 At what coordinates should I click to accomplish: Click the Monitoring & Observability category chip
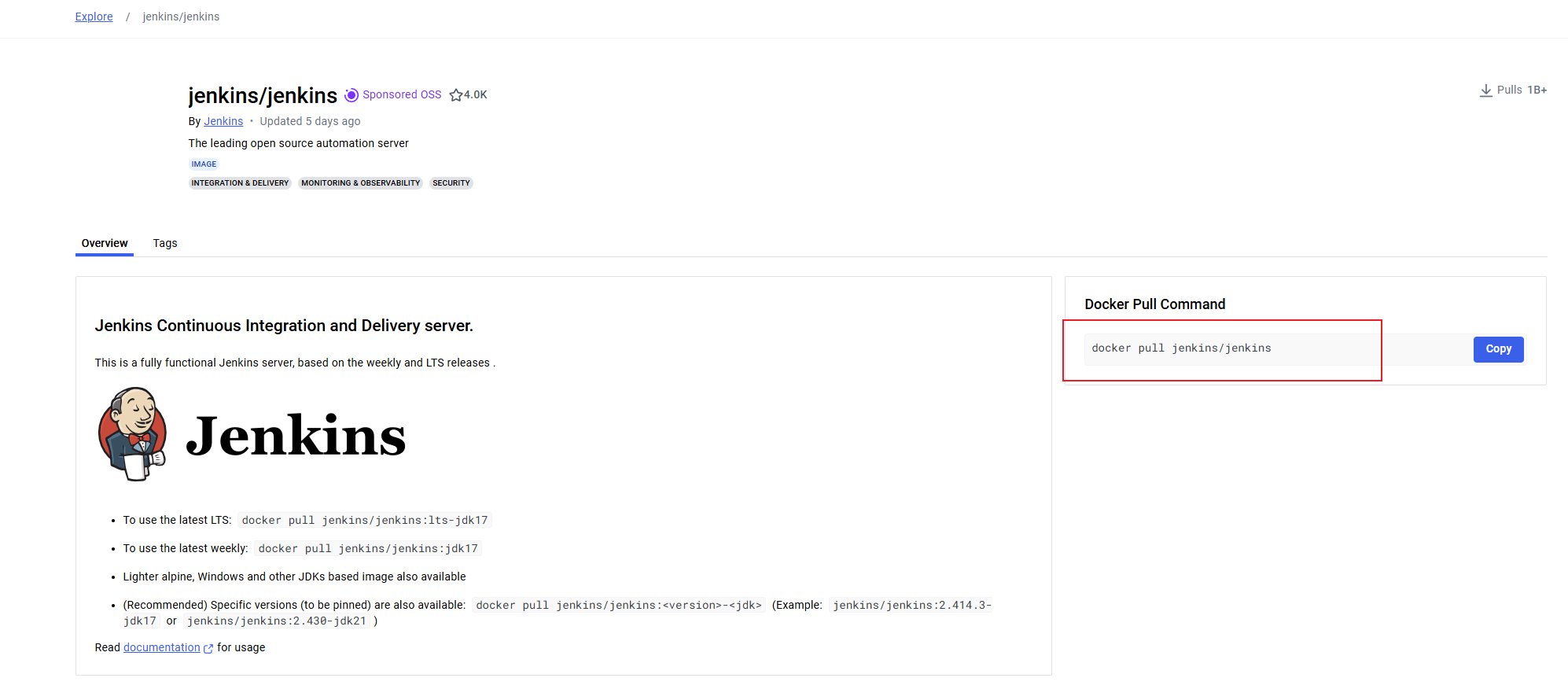pyautogui.click(x=360, y=183)
